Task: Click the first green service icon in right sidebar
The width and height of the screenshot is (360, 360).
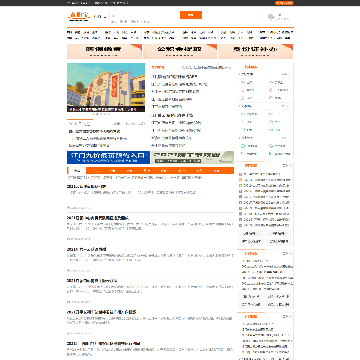Action: [x=243, y=146]
